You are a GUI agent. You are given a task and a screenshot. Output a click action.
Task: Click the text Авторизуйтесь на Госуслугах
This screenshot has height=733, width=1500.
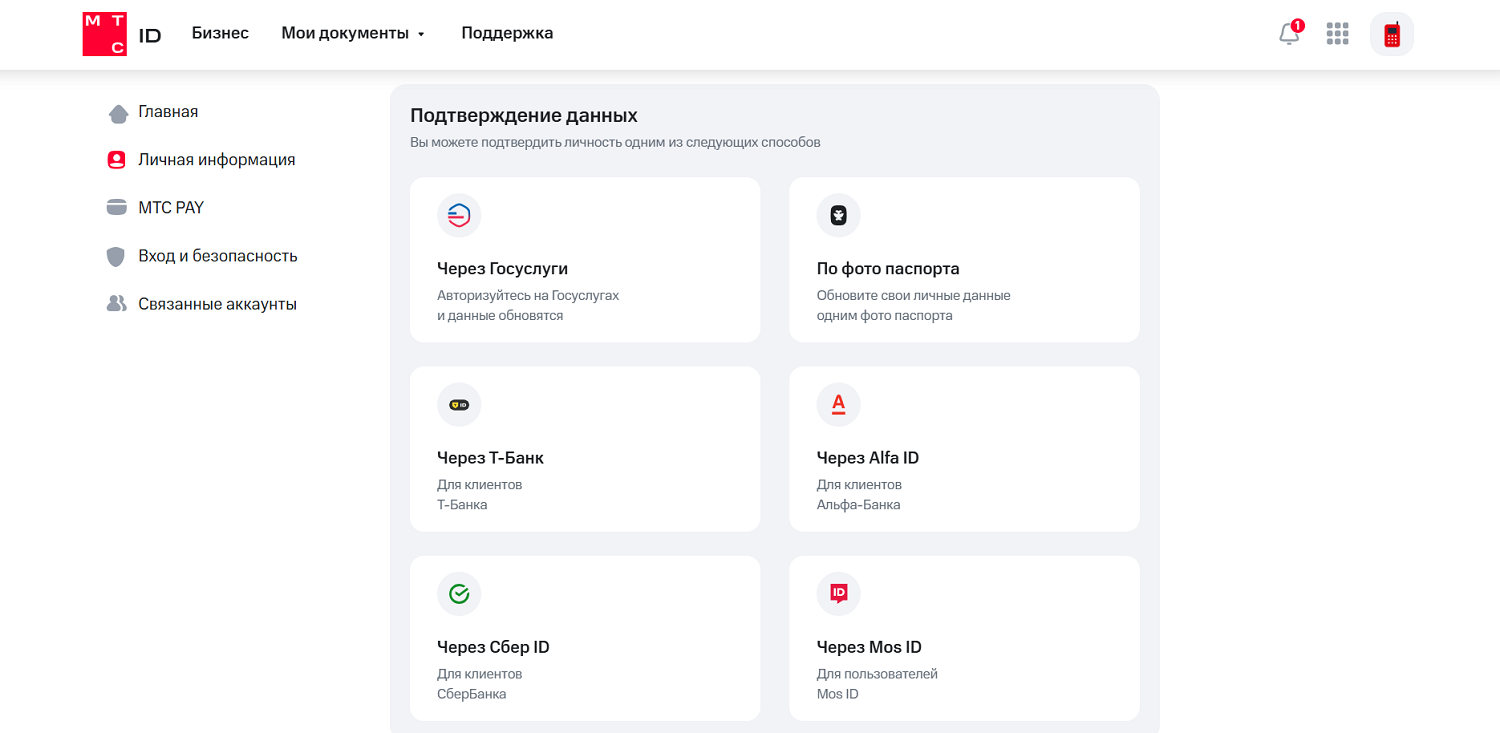[528, 296]
